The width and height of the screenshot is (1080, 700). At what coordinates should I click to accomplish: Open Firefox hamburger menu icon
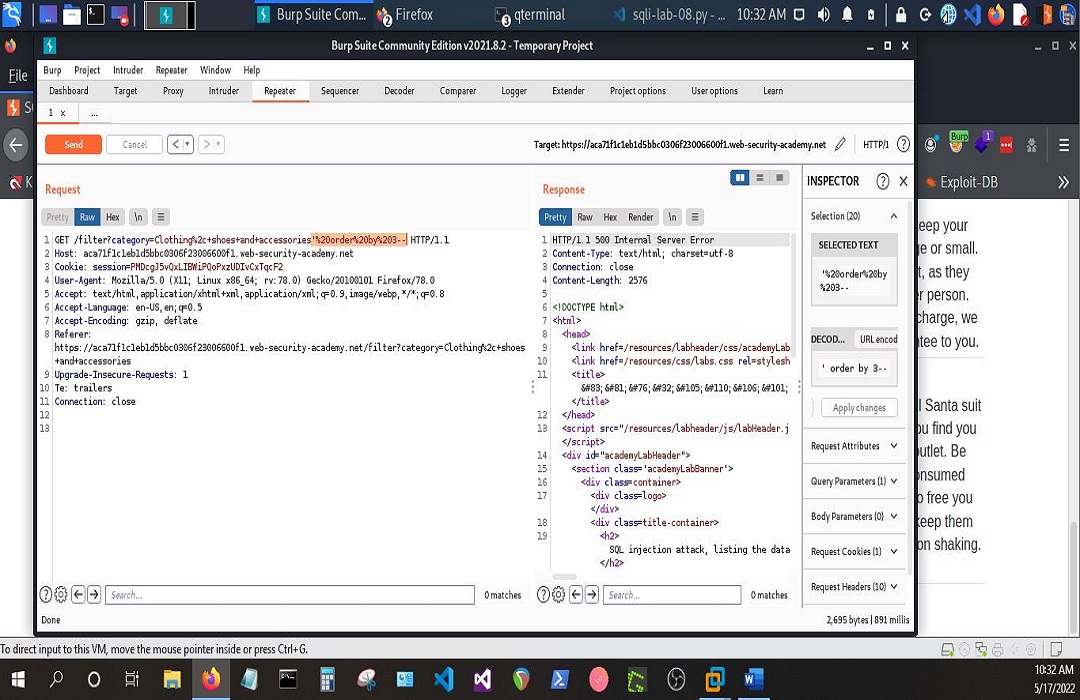click(x=1064, y=145)
